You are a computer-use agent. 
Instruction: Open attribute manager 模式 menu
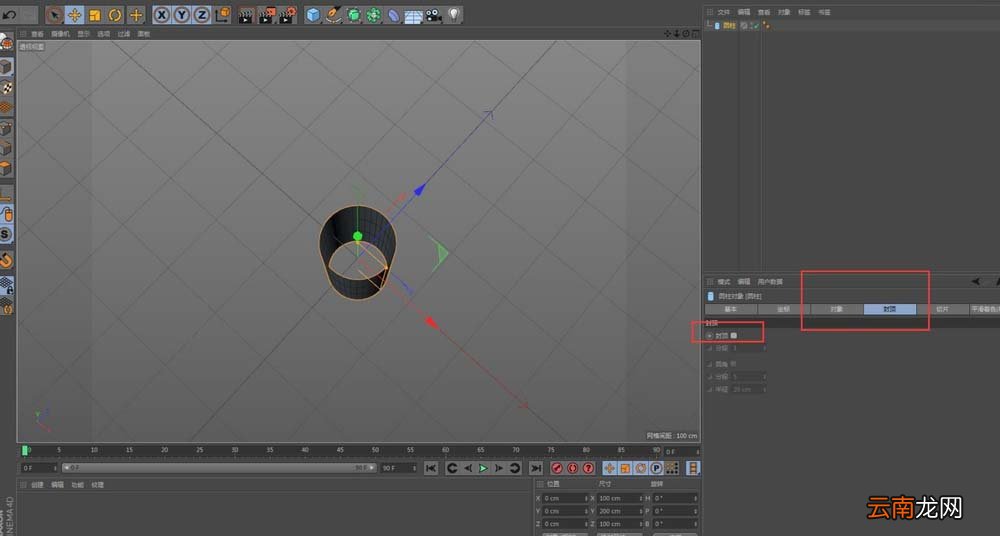[x=724, y=281]
